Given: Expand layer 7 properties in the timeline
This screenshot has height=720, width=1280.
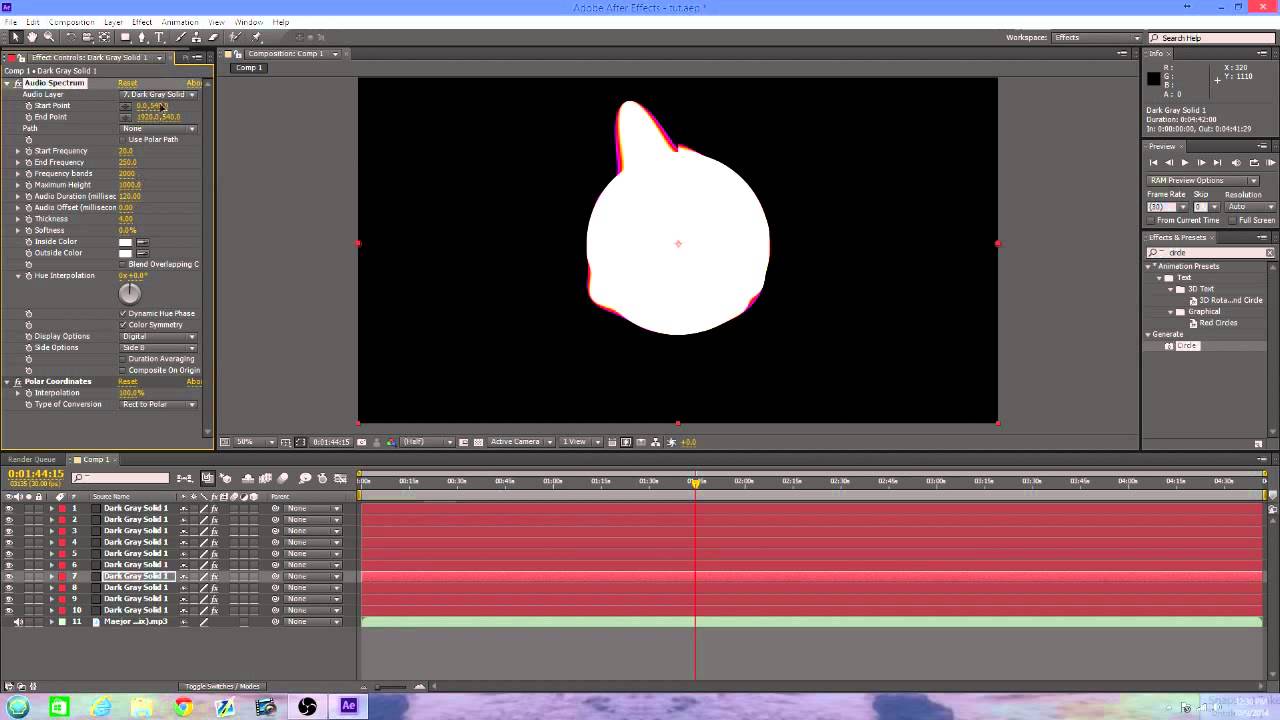Looking at the screenshot, I should [x=51, y=576].
